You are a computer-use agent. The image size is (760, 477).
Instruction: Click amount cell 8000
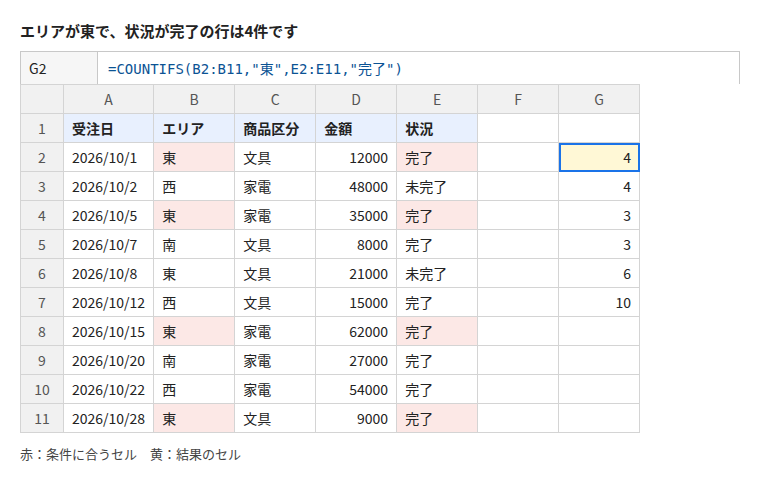[x=356, y=245]
